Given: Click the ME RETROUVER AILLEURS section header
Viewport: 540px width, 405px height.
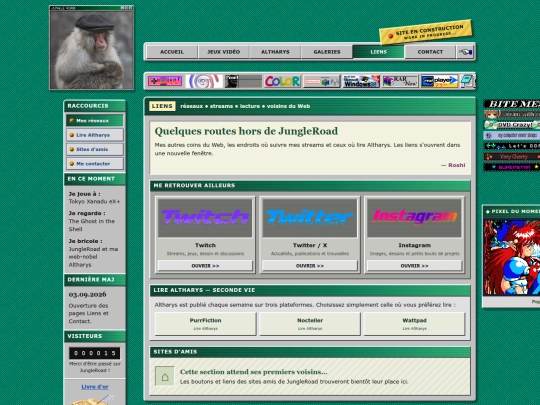Looking at the screenshot, I should [310, 186].
